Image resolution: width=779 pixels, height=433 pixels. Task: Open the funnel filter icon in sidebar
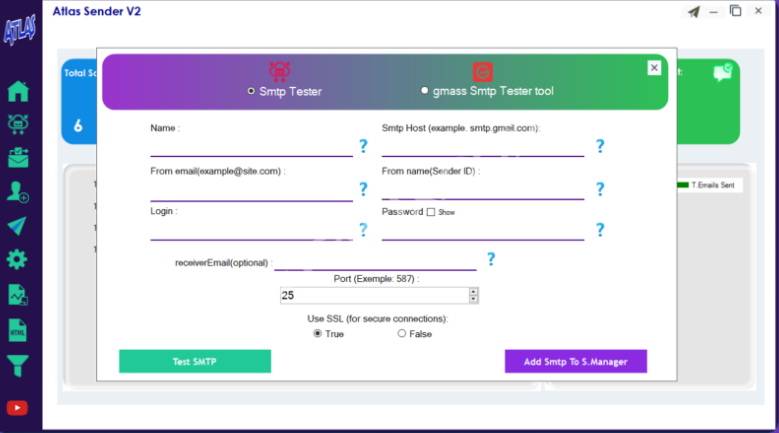click(18, 363)
